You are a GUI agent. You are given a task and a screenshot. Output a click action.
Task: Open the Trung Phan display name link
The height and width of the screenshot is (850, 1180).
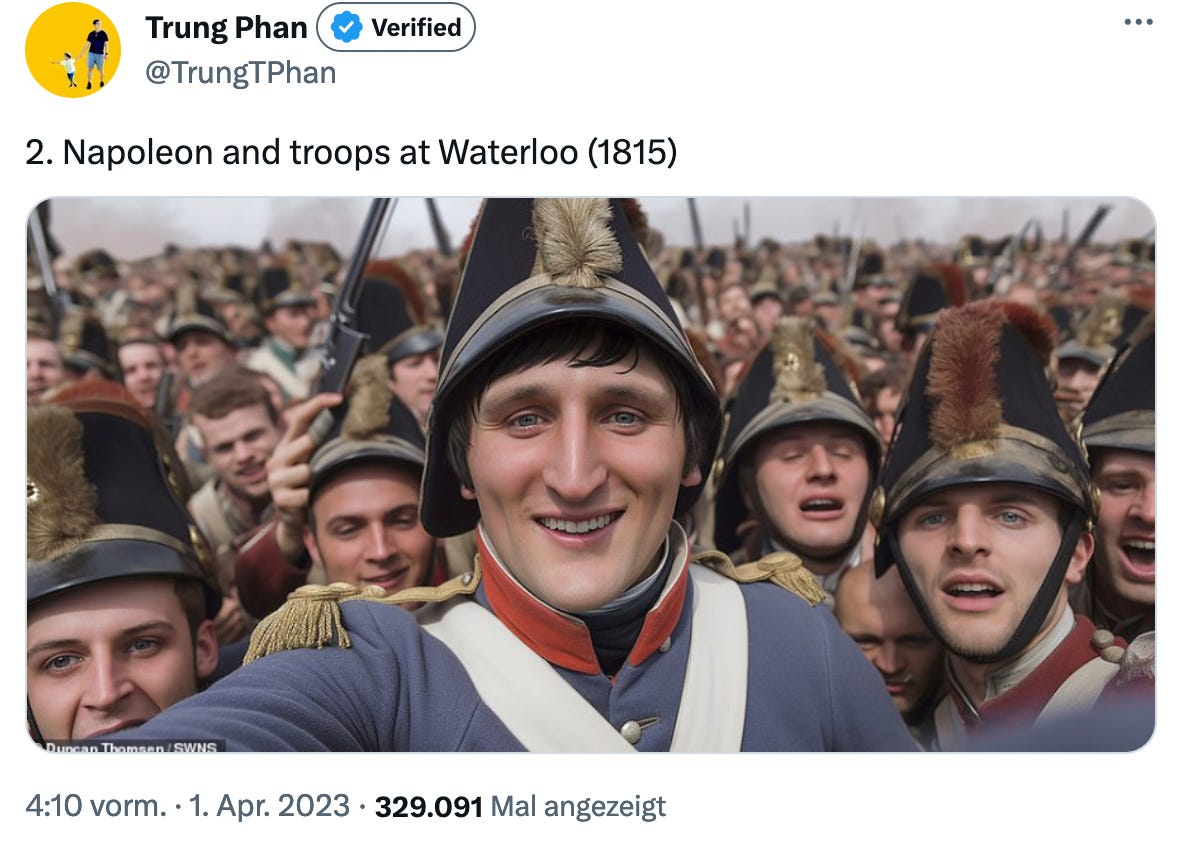point(227,28)
